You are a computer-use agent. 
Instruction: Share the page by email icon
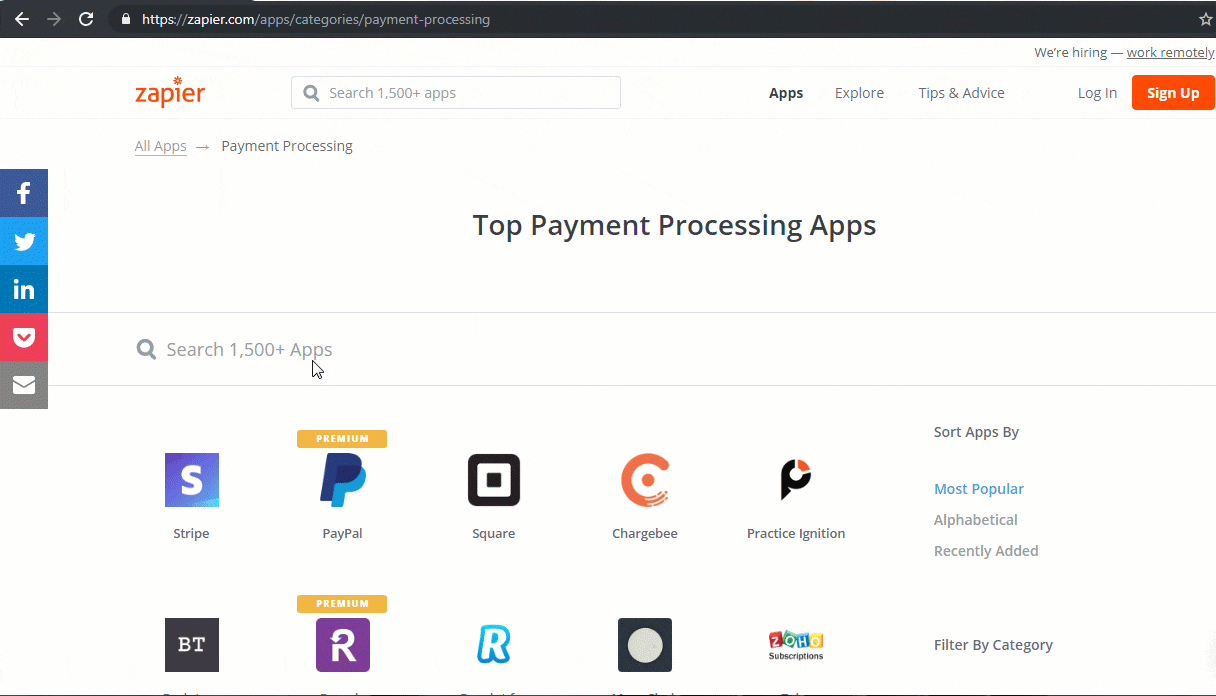click(x=24, y=385)
